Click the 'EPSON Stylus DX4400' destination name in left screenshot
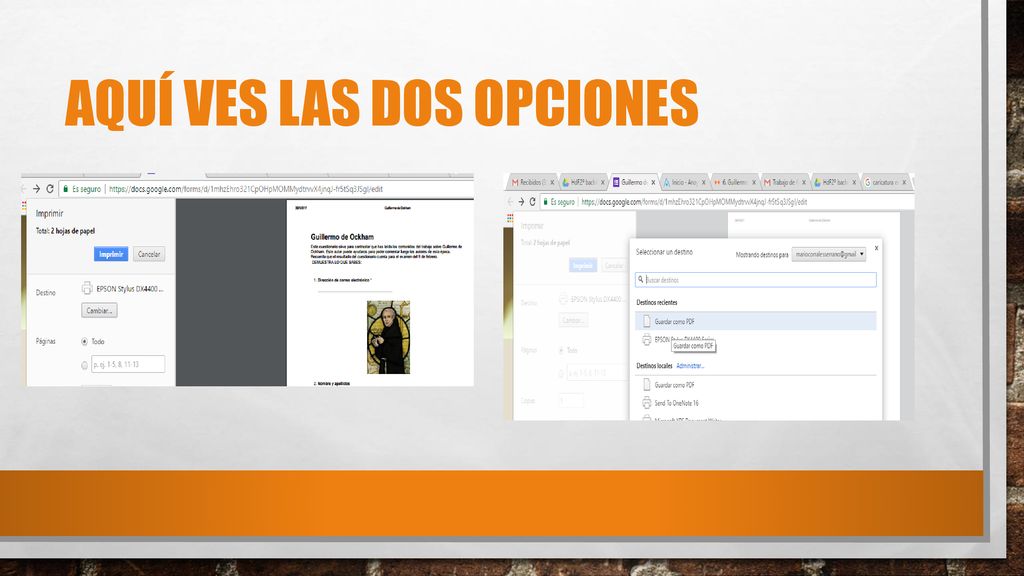This screenshot has width=1024, height=576. 130,289
